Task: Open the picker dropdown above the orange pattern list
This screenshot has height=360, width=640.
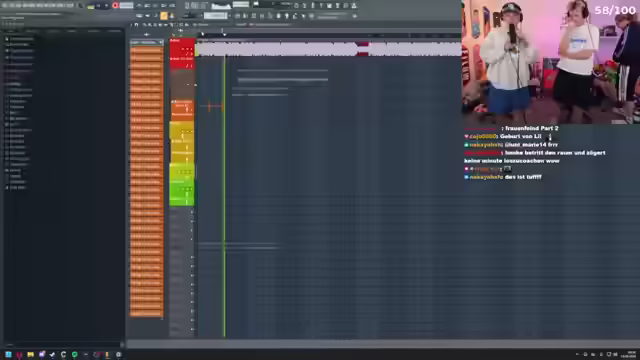Action: [x=147, y=42]
